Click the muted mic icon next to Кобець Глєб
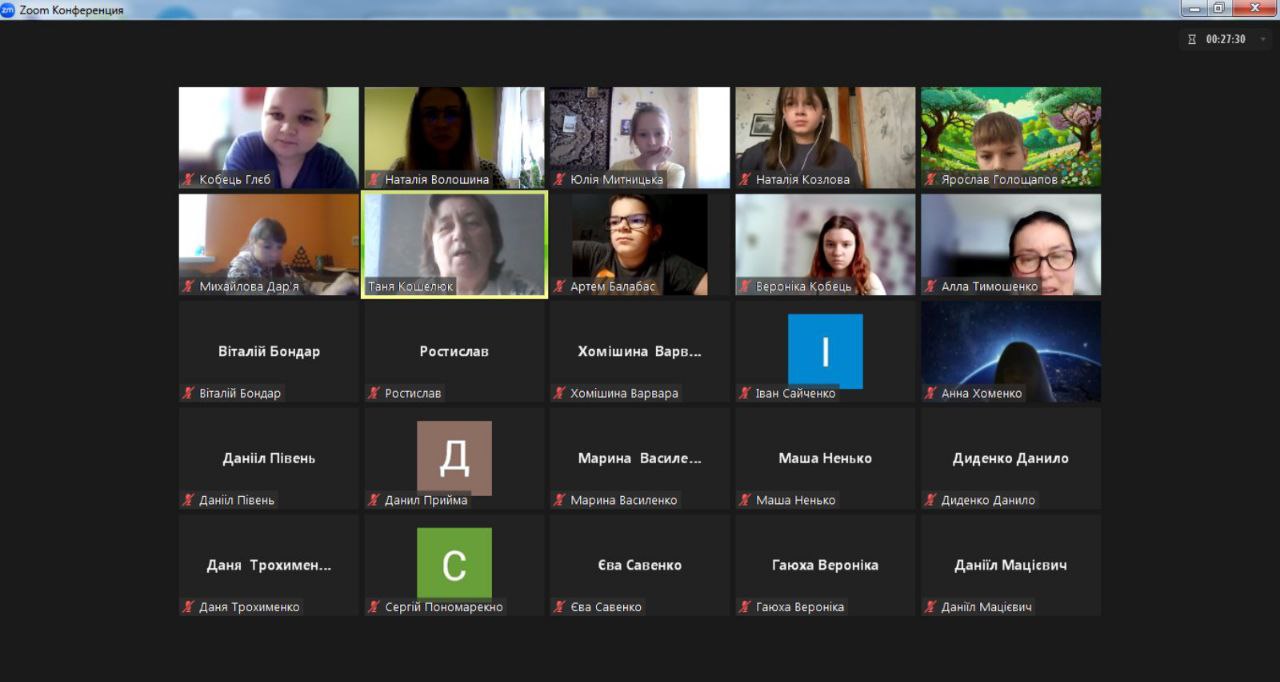 [188, 180]
